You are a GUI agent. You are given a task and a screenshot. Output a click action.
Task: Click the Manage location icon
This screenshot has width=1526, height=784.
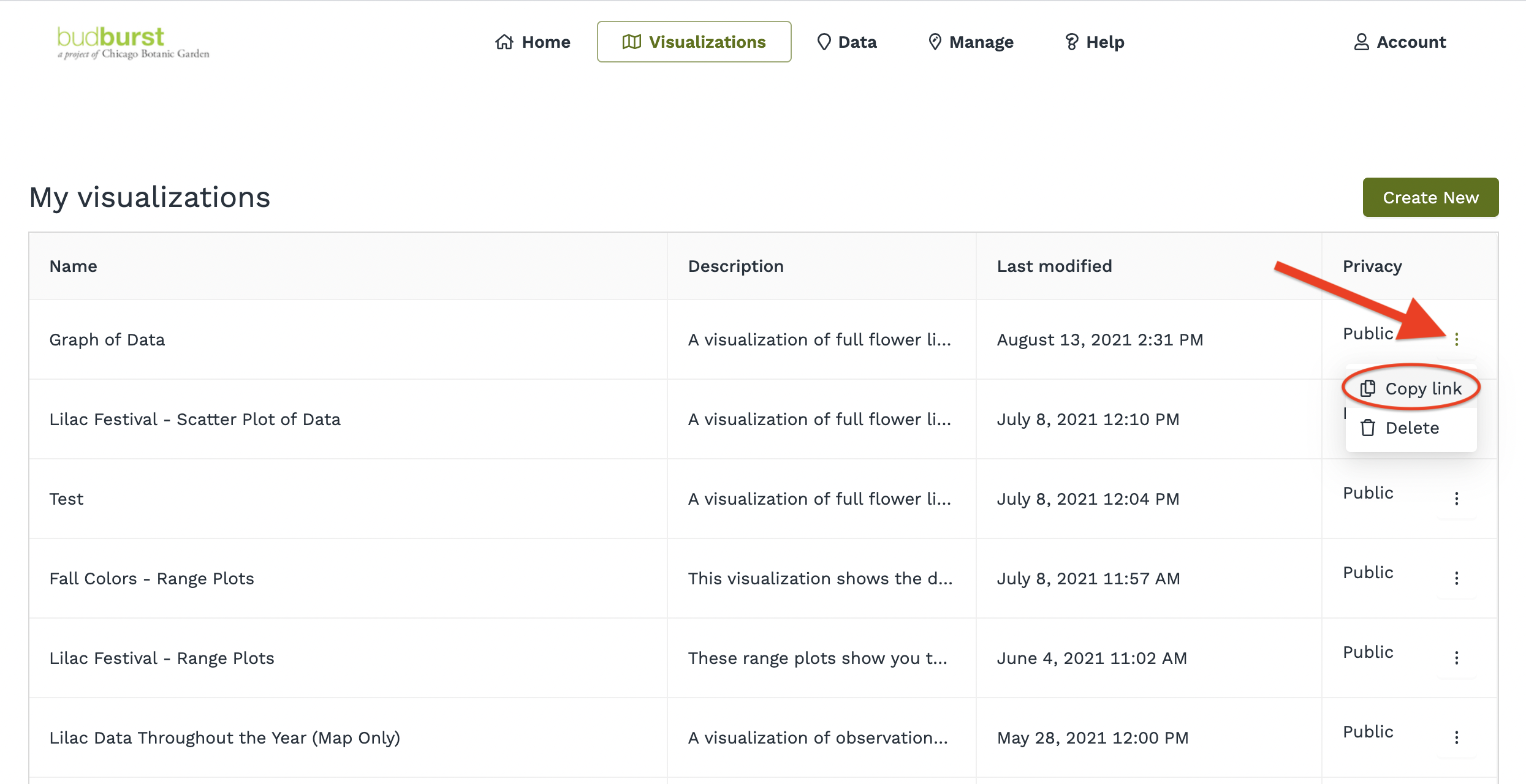point(935,42)
